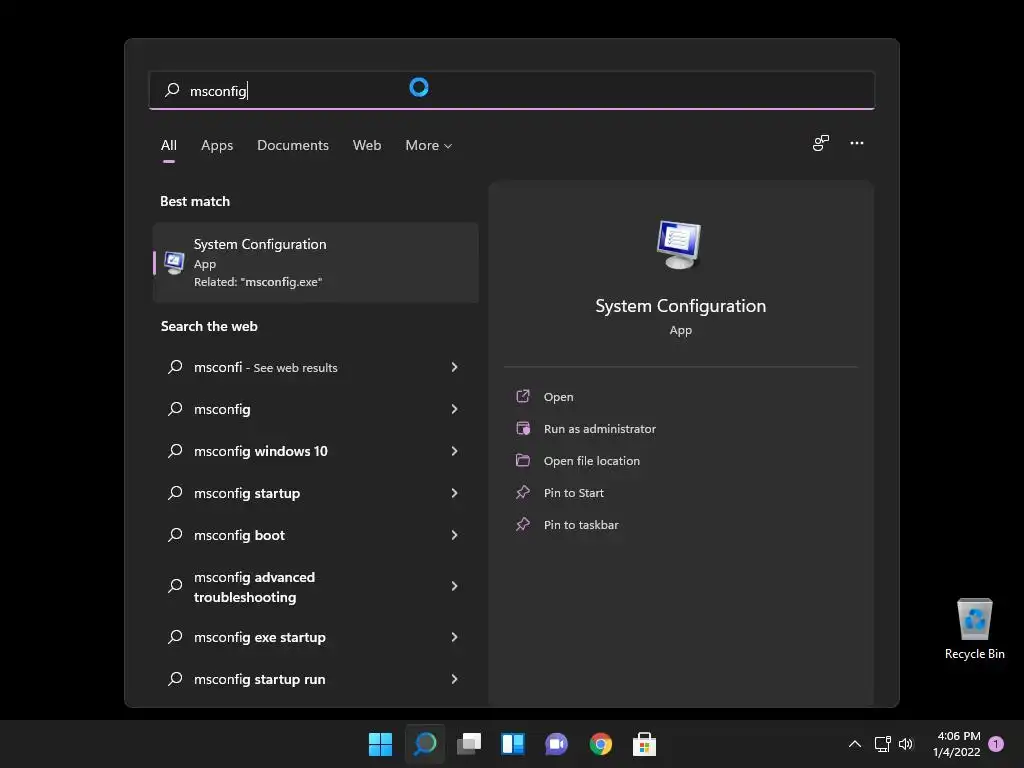
Task: Select the Recycle Bin desktop icon
Action: pos(974,629)
